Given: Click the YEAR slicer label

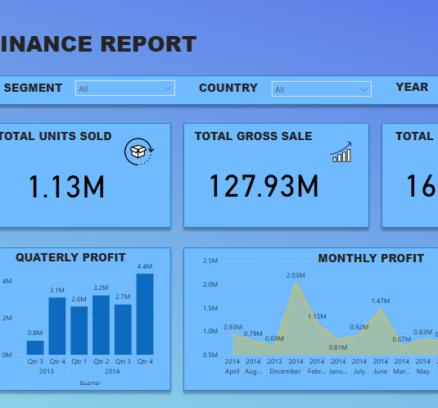Looking at the screenshot, I should [412, 87].
